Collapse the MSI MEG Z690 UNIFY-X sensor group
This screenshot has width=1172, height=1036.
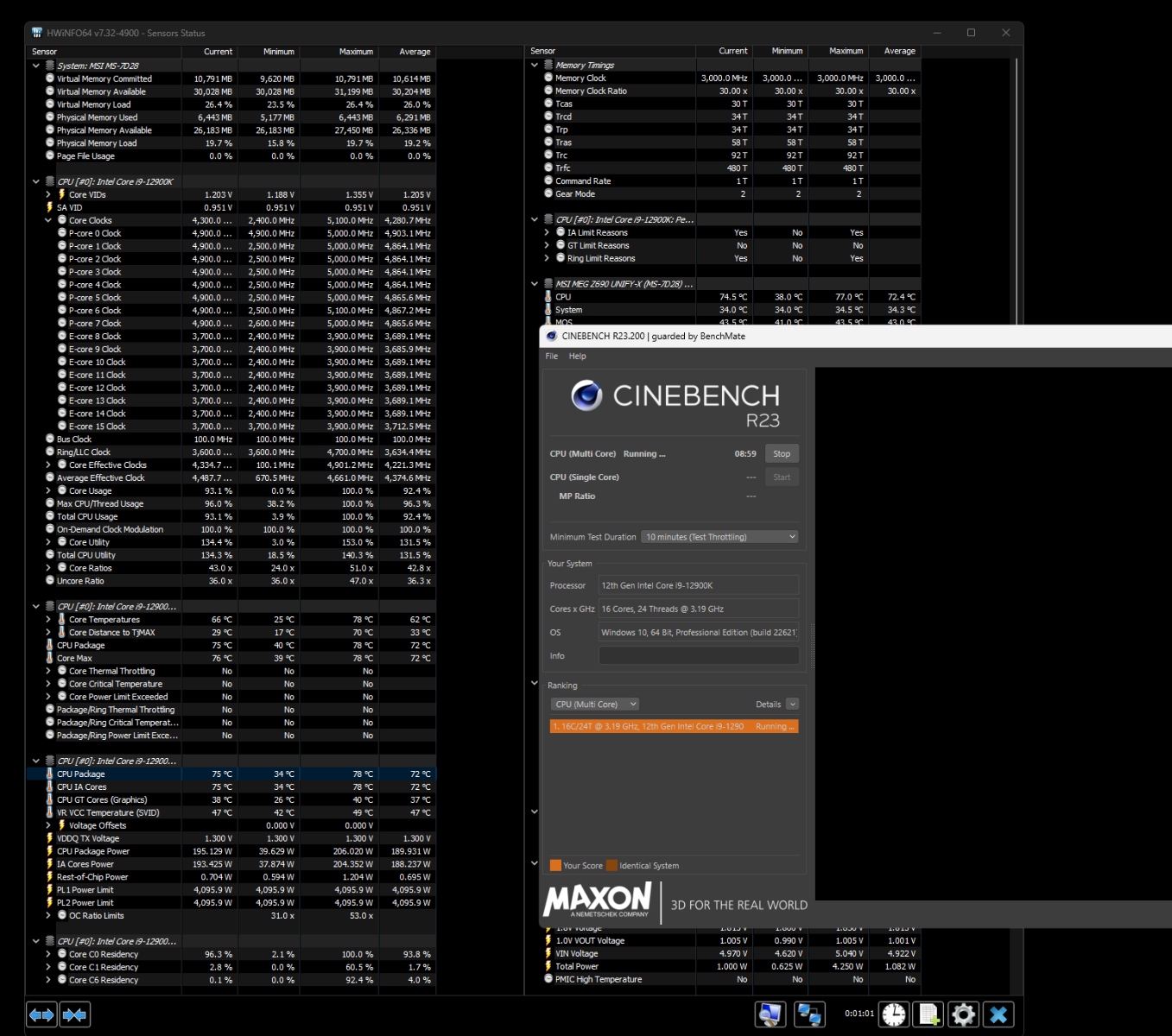click(535, 284)
